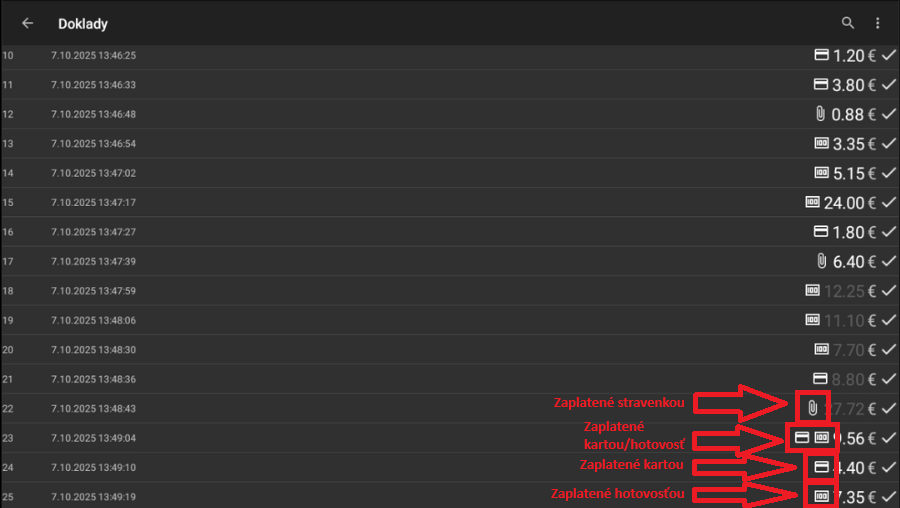The width and height of the screenshot is (900, 508).
Task: Click the card icon on receipt 10
Action: [821, 55]
